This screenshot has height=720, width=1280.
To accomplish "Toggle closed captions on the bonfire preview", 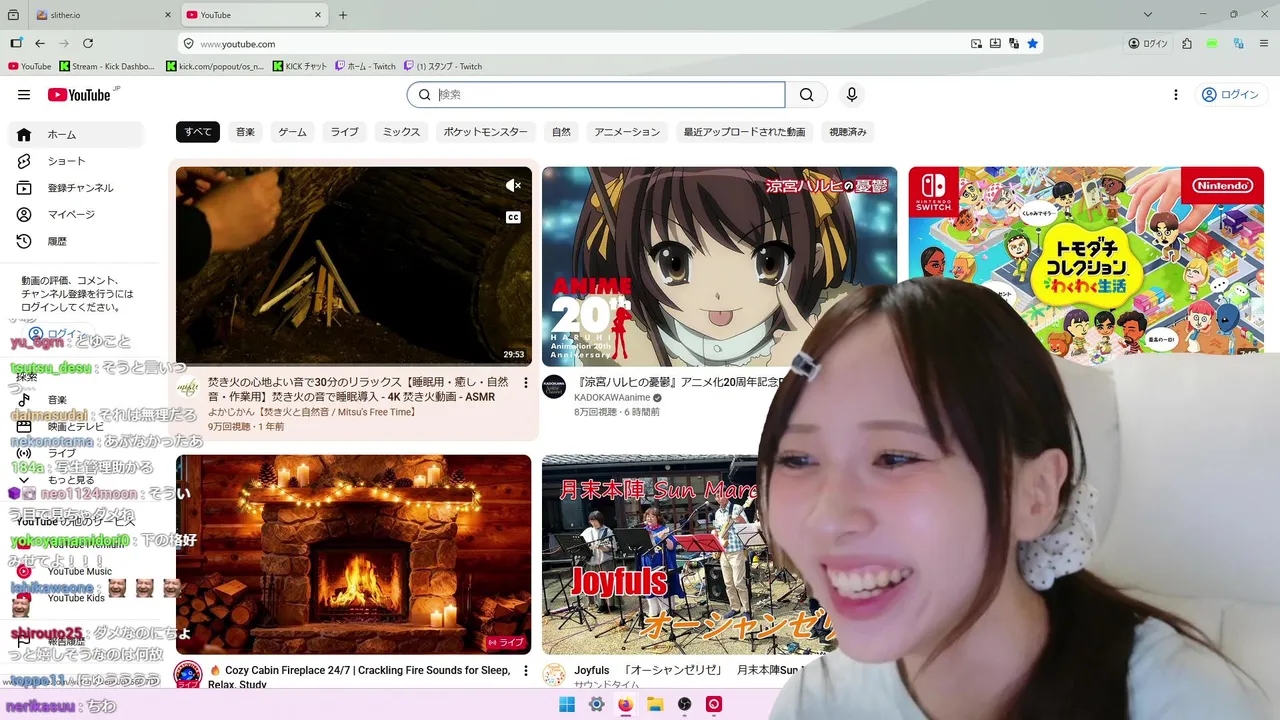I will pos(513,217).
